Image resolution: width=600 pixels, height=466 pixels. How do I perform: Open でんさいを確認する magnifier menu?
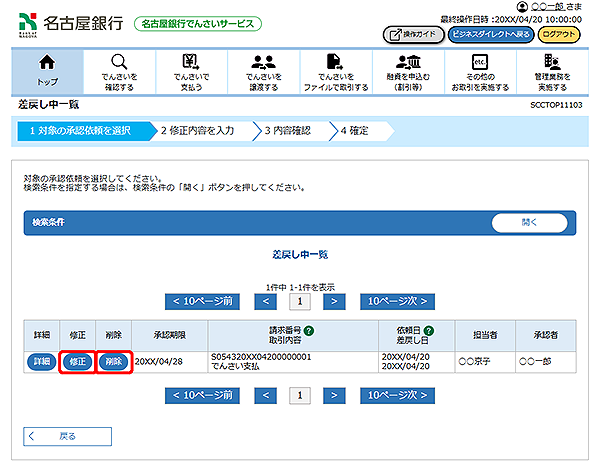[119, 70]
